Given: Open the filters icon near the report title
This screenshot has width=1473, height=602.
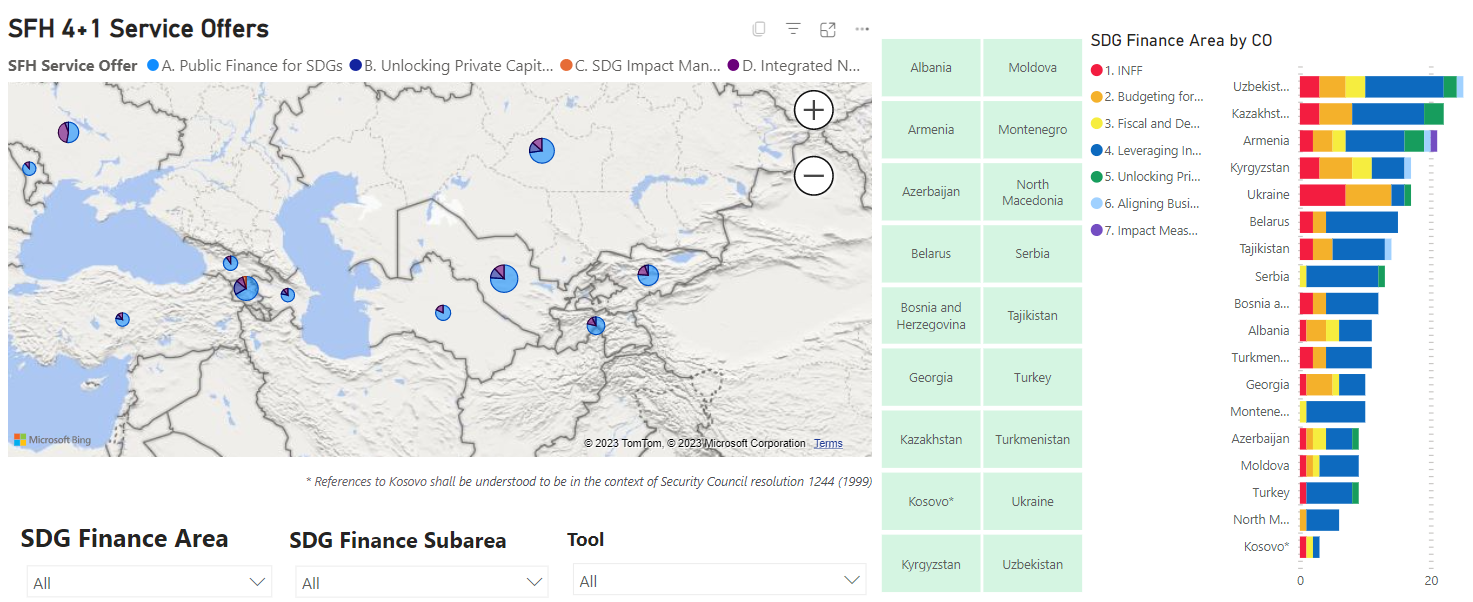Looking at the screenshot, I should coord(793,29).
